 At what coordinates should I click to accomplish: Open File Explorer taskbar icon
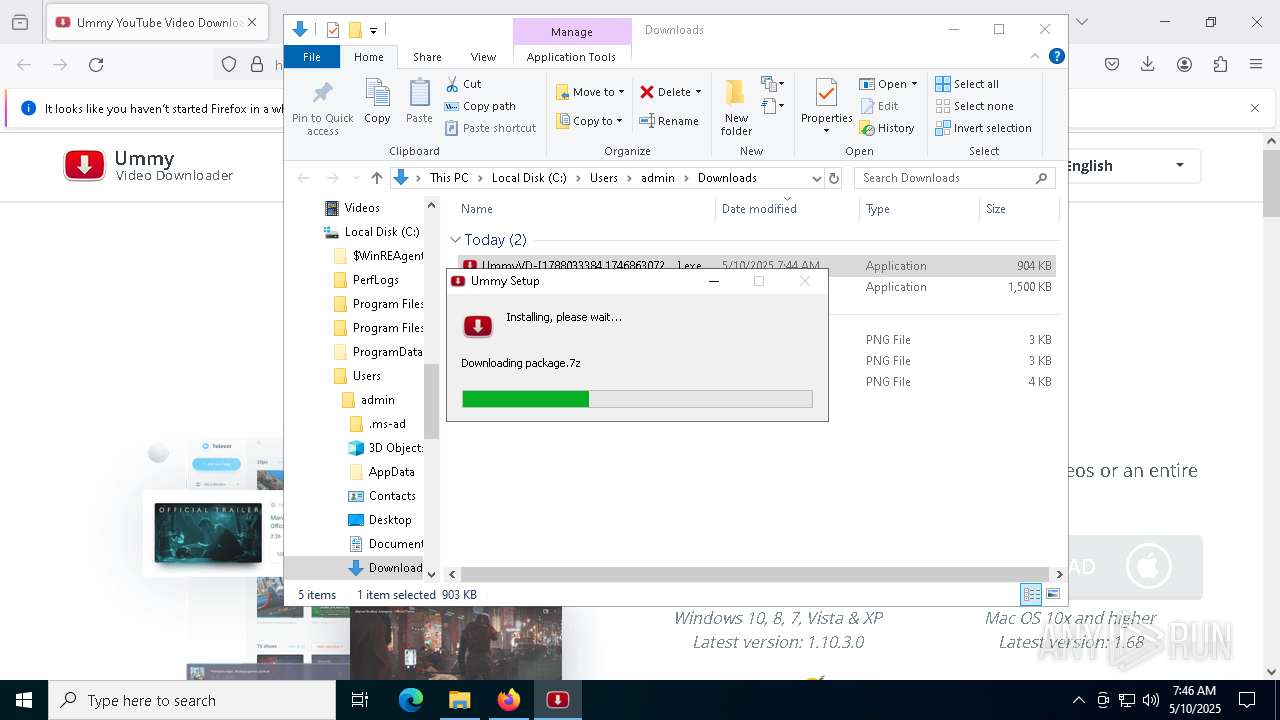[x=460, y=700]
